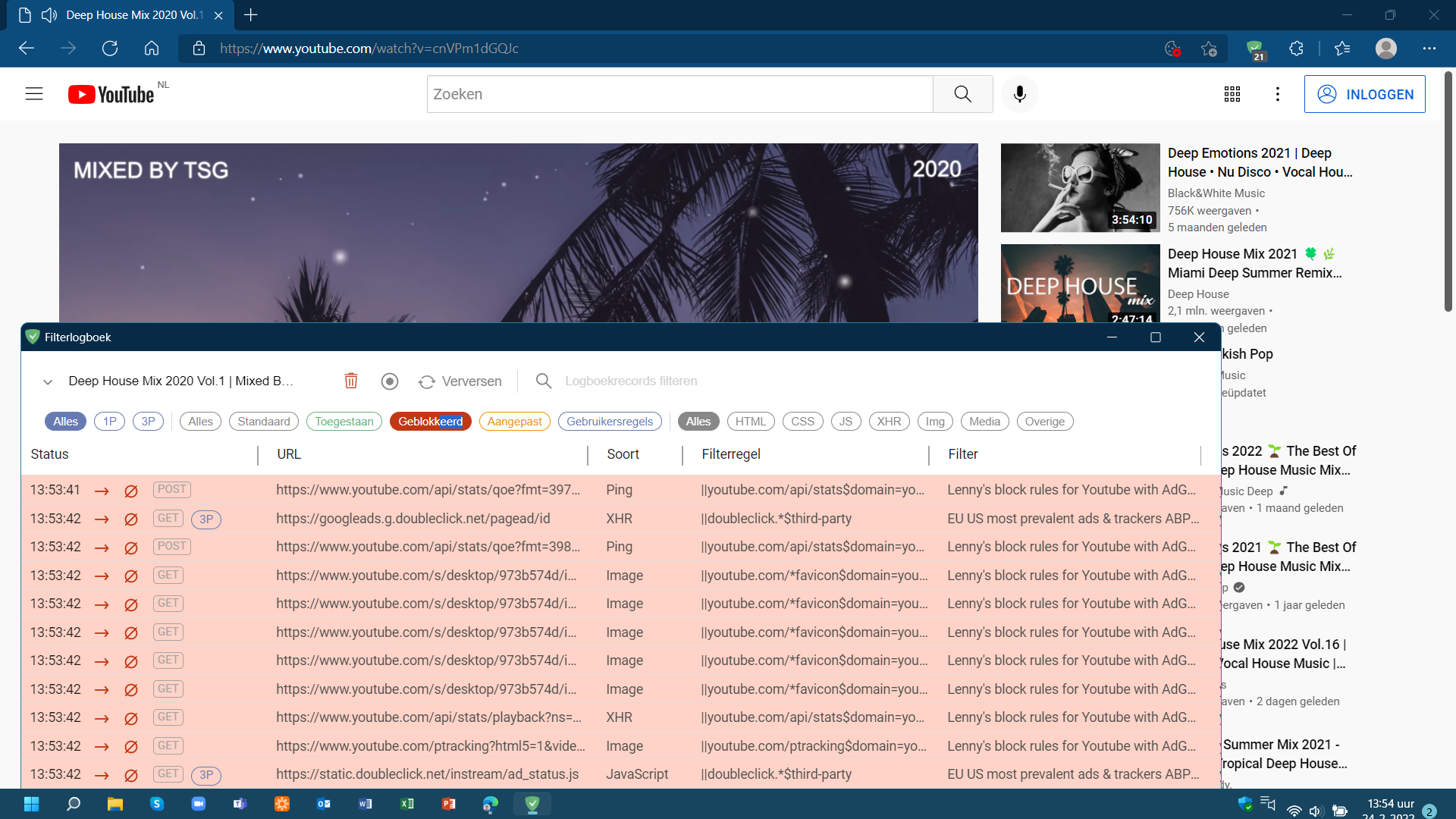Focus the Logboekrecords filteren search field

pyautogui.click(x=631, y=381)
